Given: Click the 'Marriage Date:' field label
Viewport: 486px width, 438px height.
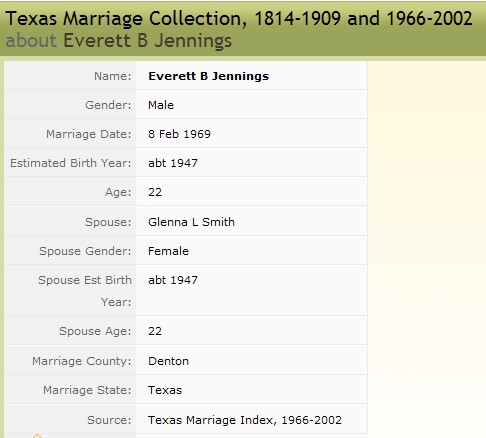Looking at the screenshot, I should click(89, 134).
